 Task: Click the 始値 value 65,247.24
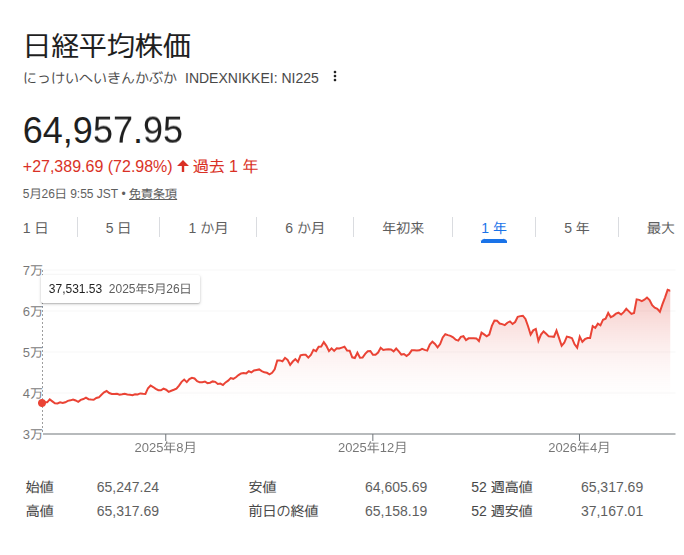[x=128, y=487]
